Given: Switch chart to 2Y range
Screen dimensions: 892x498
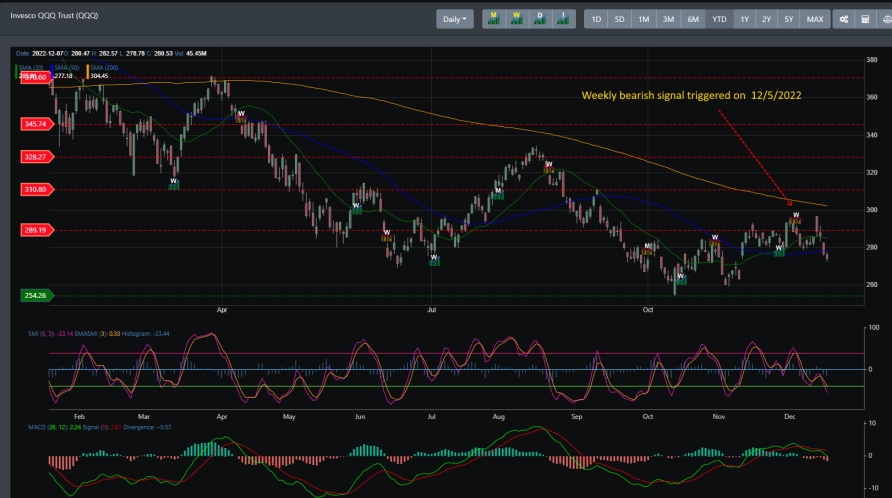Looking at the screenshot, I should 766,19.
